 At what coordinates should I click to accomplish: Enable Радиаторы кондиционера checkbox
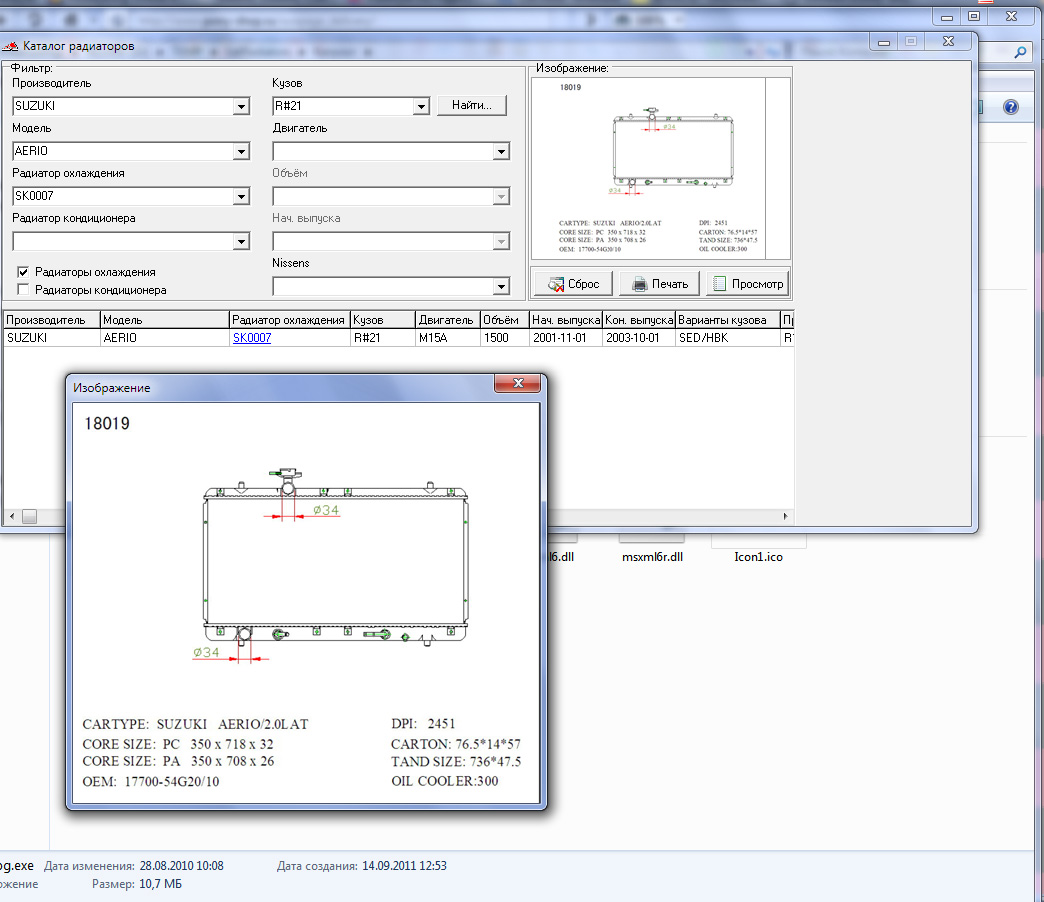(x=23, y=290)
